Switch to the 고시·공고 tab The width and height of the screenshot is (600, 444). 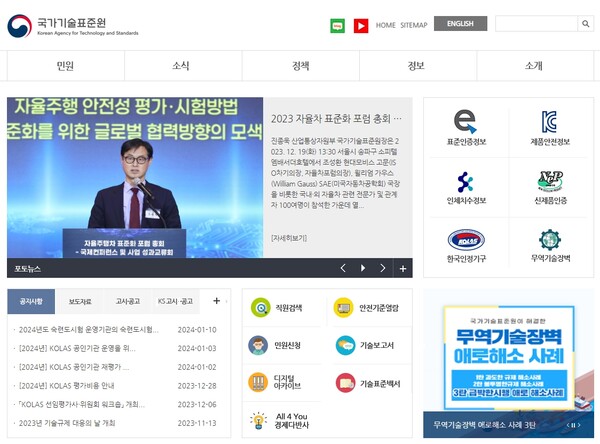click(x=127, y=301)
